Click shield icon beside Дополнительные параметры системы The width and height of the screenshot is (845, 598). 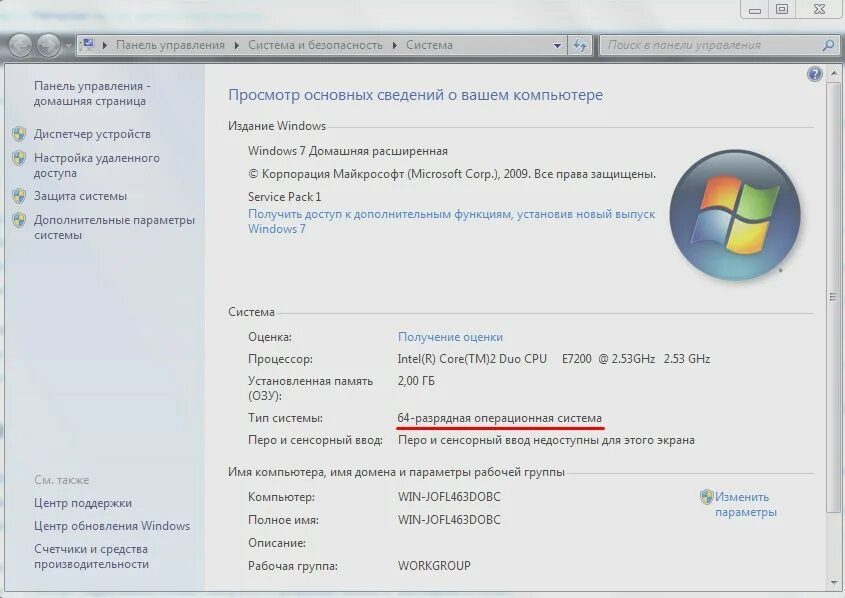click(19, 220)
